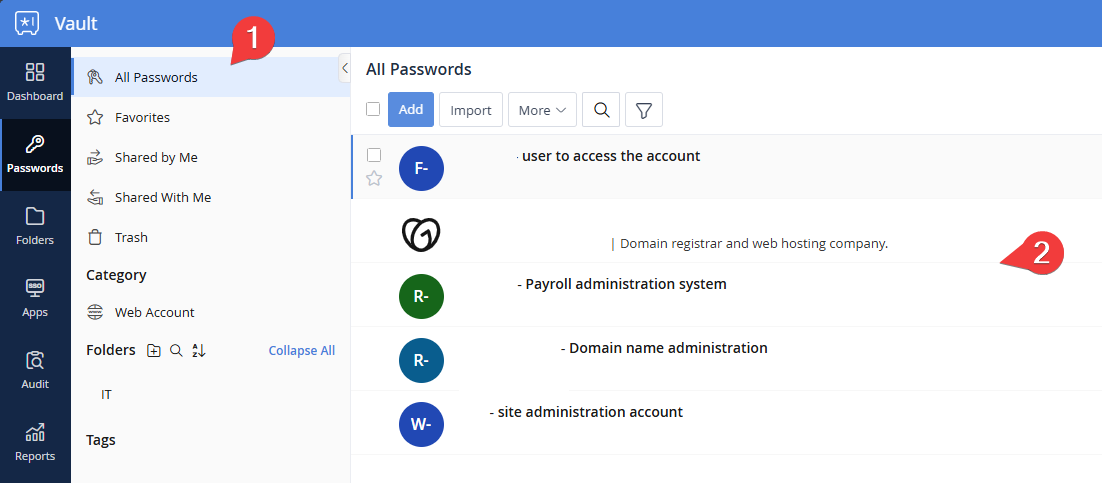Viewport: 1102px width, 483px height.
Task: Click the Add button
Action: [411, 110]
